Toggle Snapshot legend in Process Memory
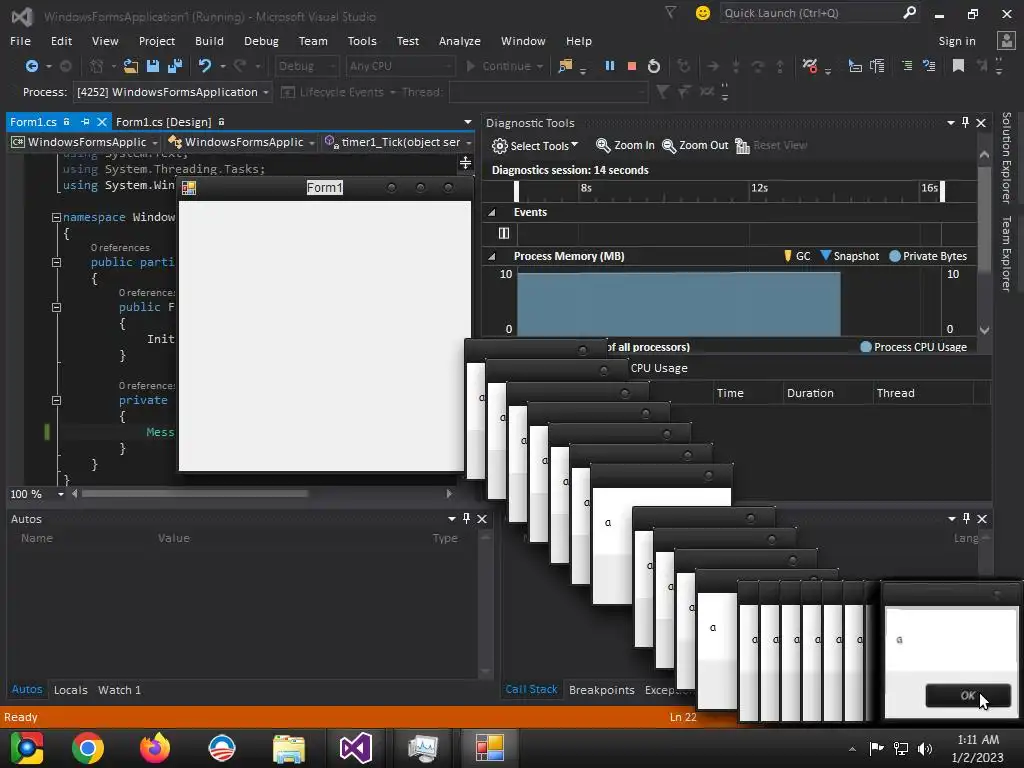The image size is (1024, 768). click(x=850, y=256)
